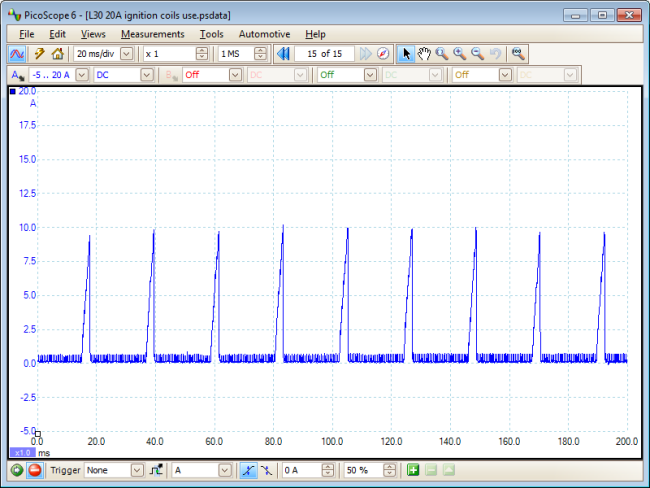Click the home icon in toolbar
This screenshot has width=650, height=488.
click(58, 54)
